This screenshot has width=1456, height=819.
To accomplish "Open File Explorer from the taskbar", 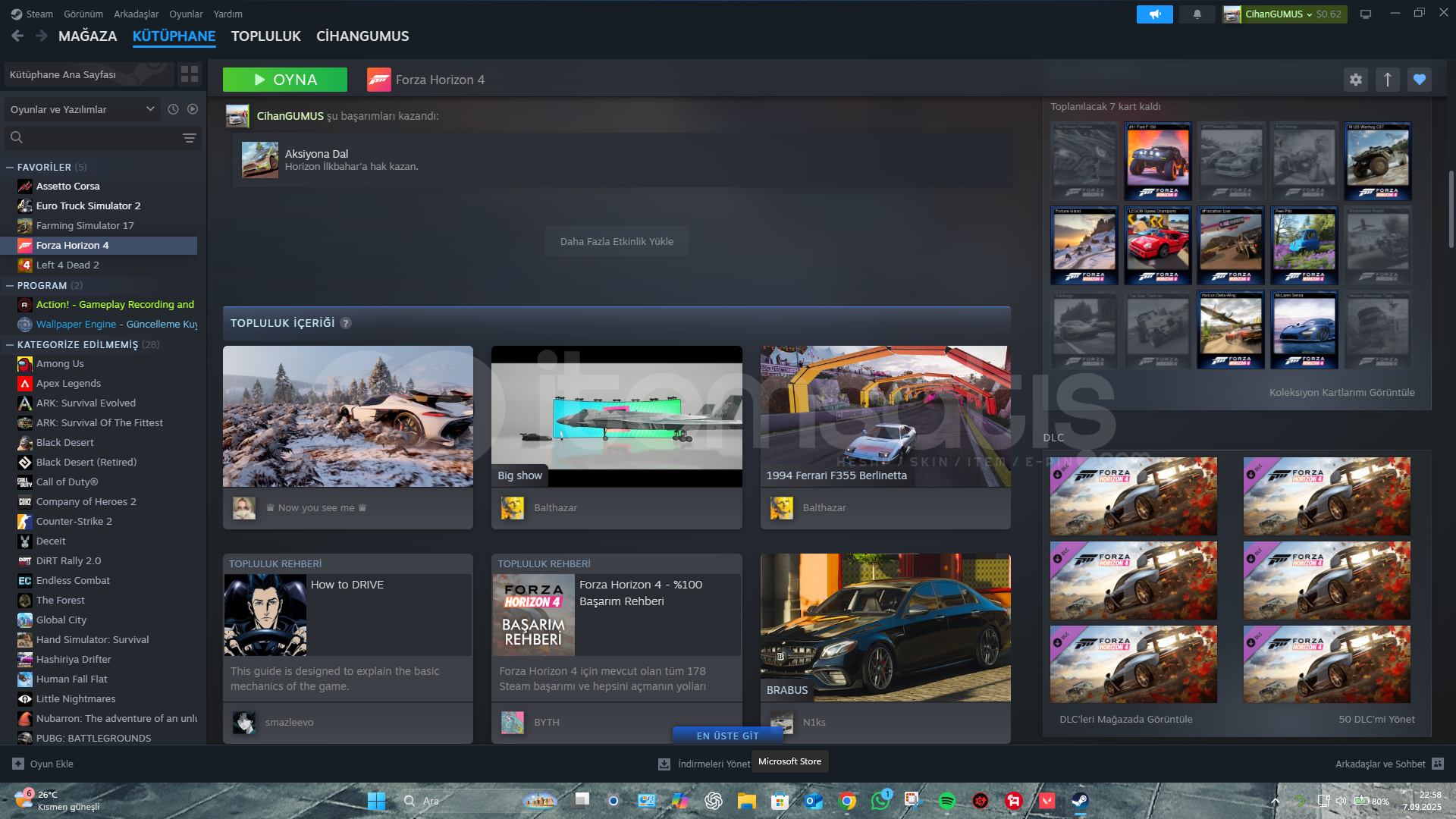I will pos(747,801).
